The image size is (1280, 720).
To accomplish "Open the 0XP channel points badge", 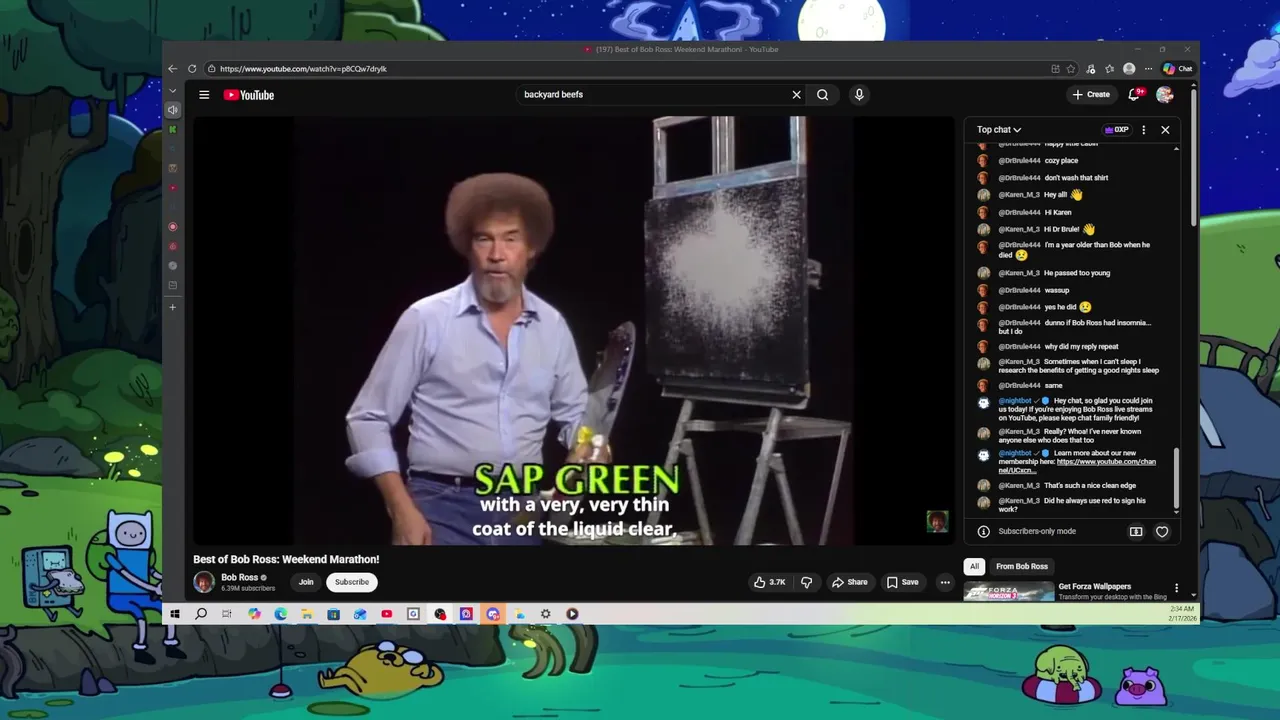I will [x=1116, y=130].
